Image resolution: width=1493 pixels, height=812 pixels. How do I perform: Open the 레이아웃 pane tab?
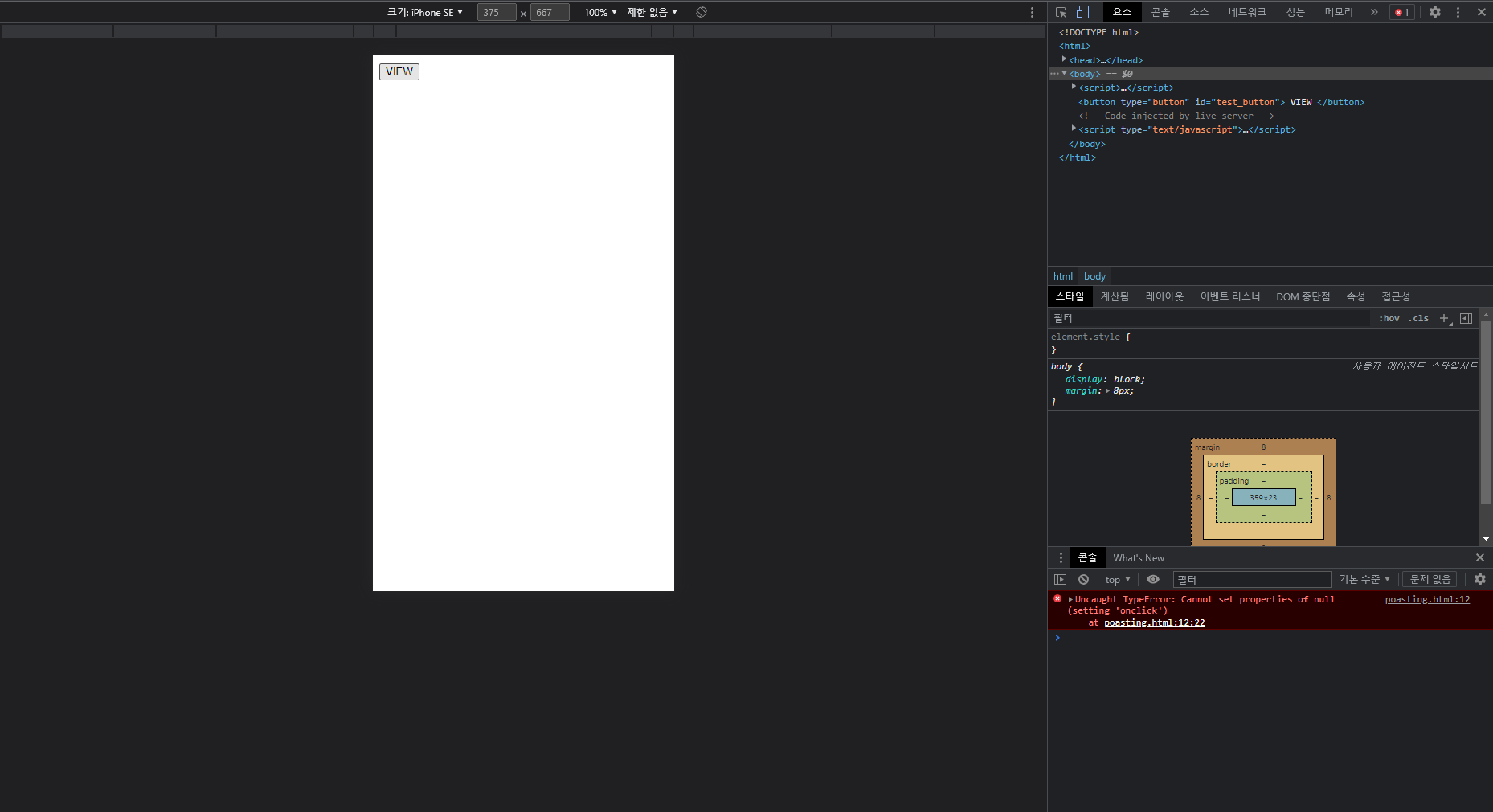pyautogui.click(x=1164, y=296)
